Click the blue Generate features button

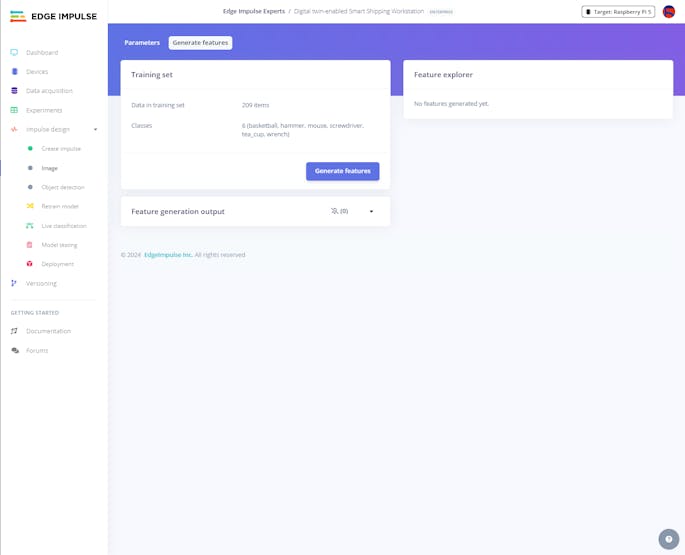click(342, 171)
